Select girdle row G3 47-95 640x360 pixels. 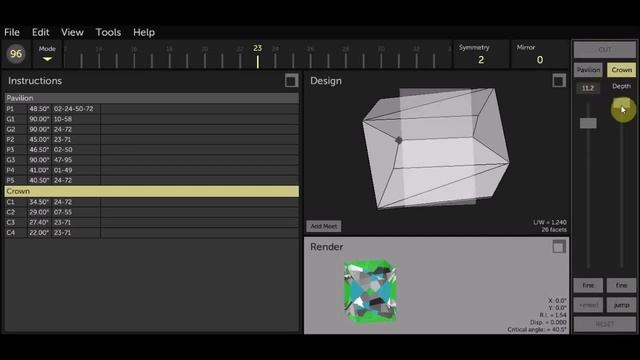(x=151, y=160)
